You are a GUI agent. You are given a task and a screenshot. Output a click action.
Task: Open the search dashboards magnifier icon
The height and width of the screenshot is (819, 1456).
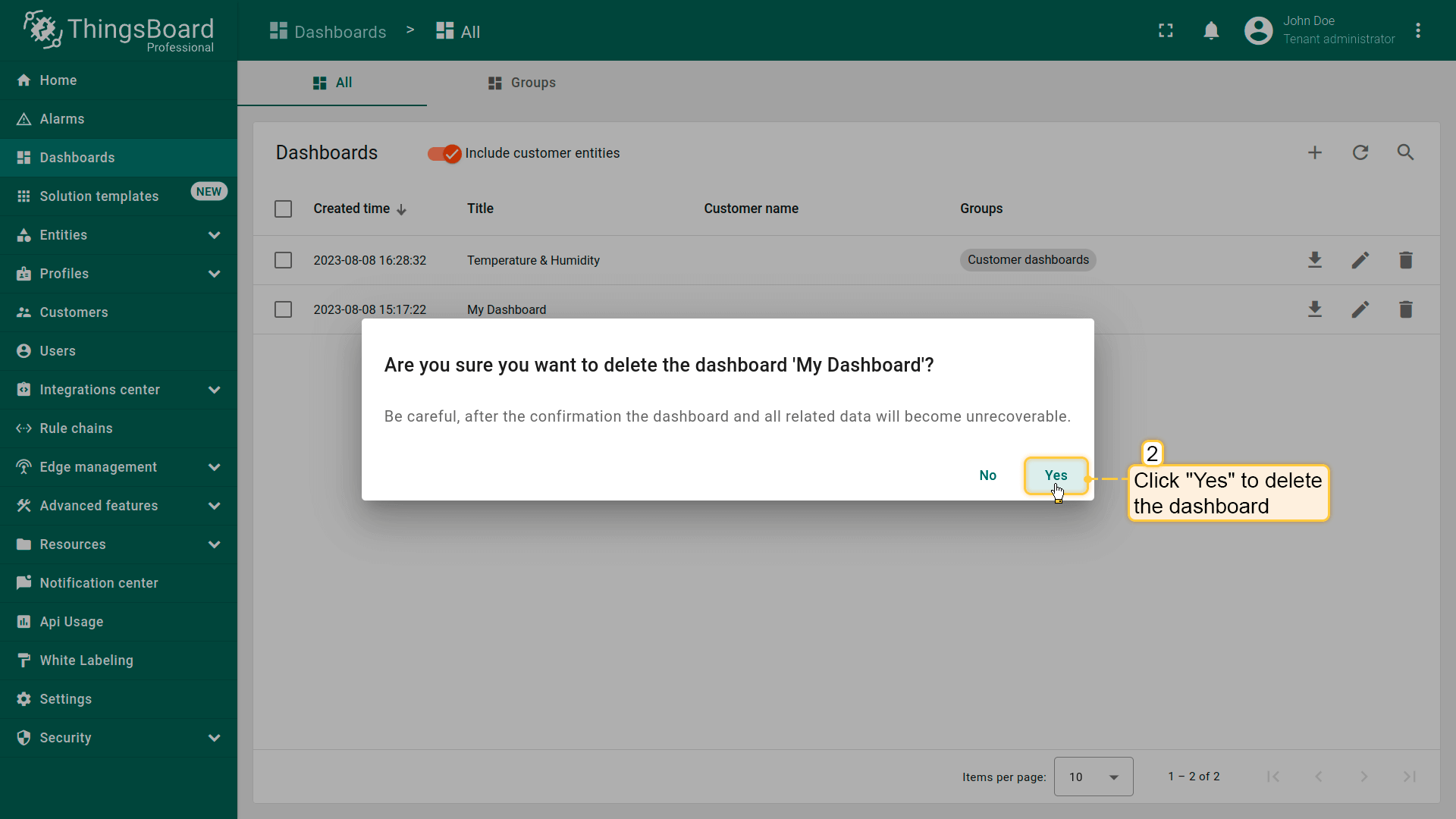pyautogui.click(x=1405, y=152)
